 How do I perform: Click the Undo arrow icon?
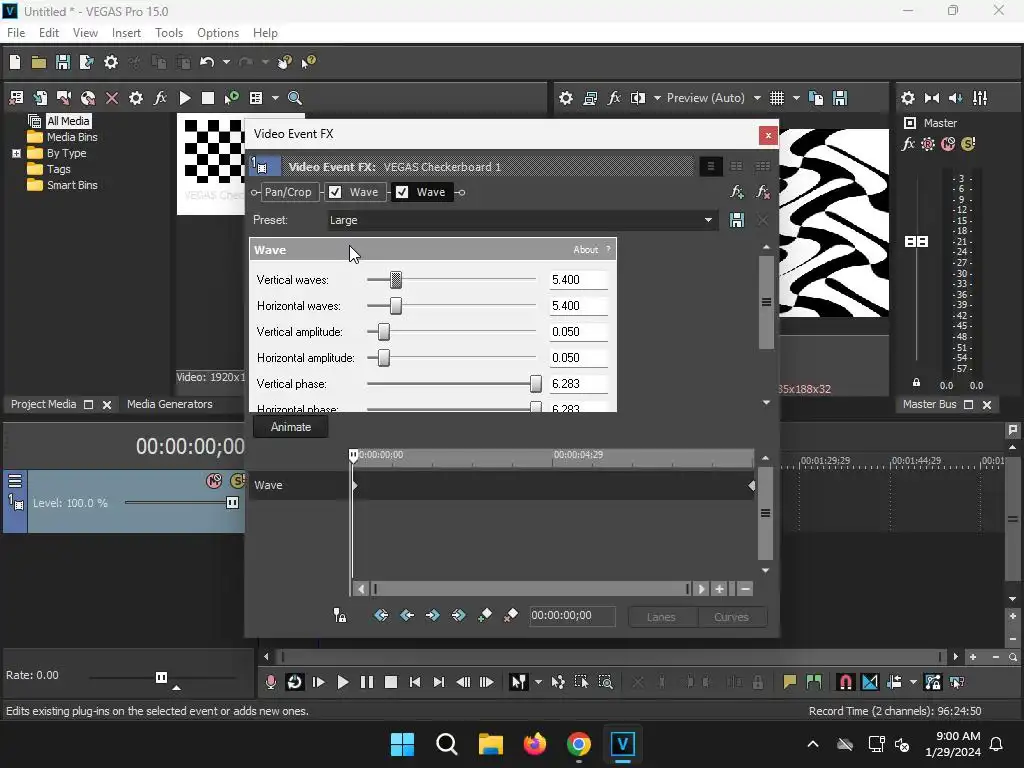(x=207, y=62)
